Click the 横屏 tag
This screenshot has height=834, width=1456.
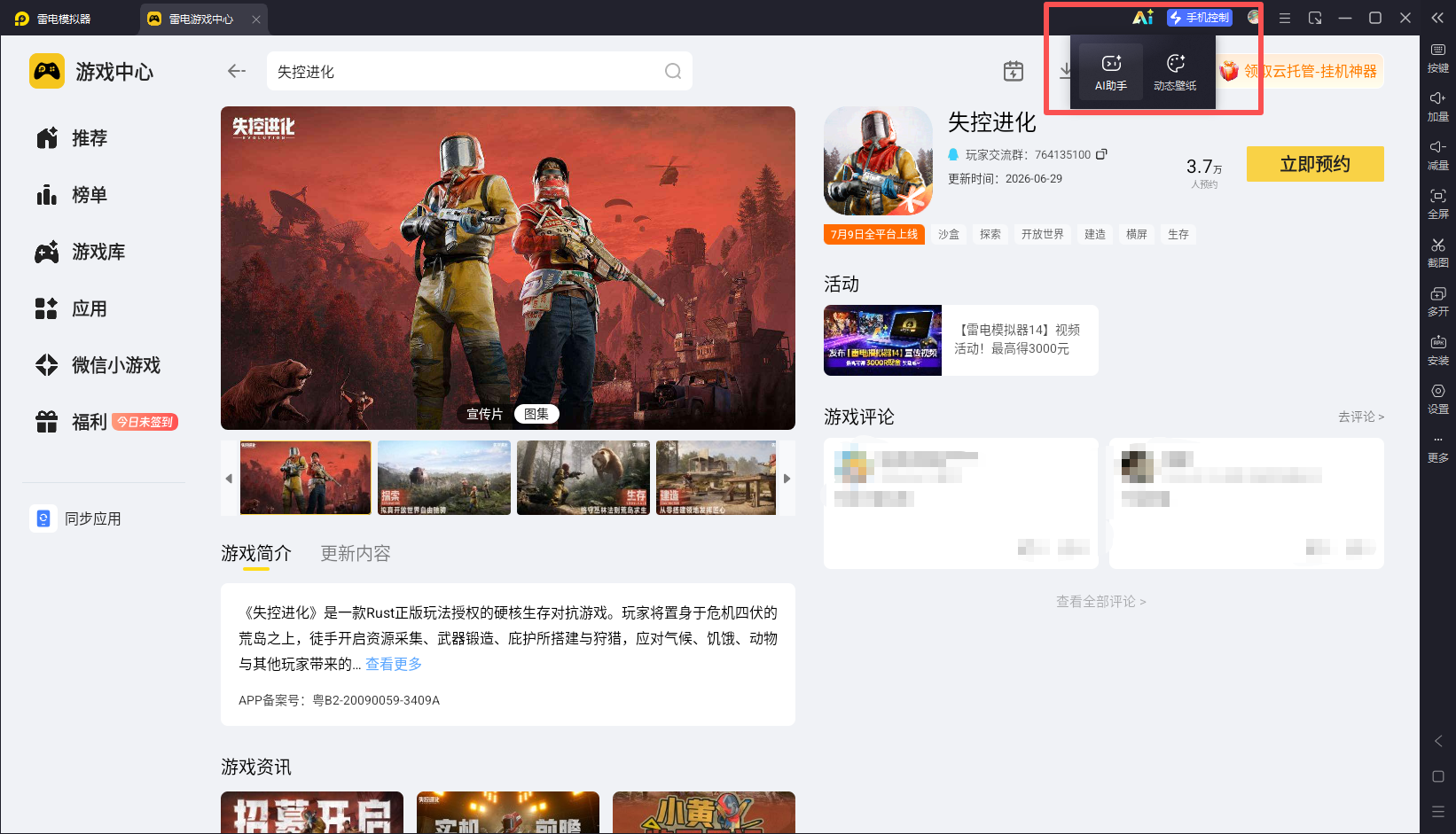click(x=1137, y=234)
